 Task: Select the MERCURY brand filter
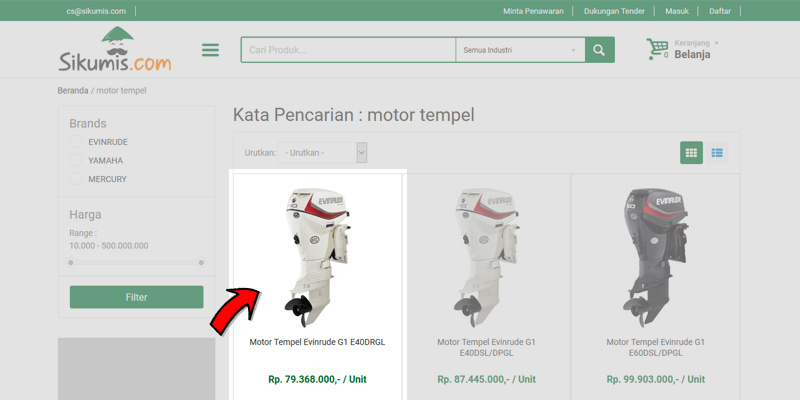click(x=76, y=179)
